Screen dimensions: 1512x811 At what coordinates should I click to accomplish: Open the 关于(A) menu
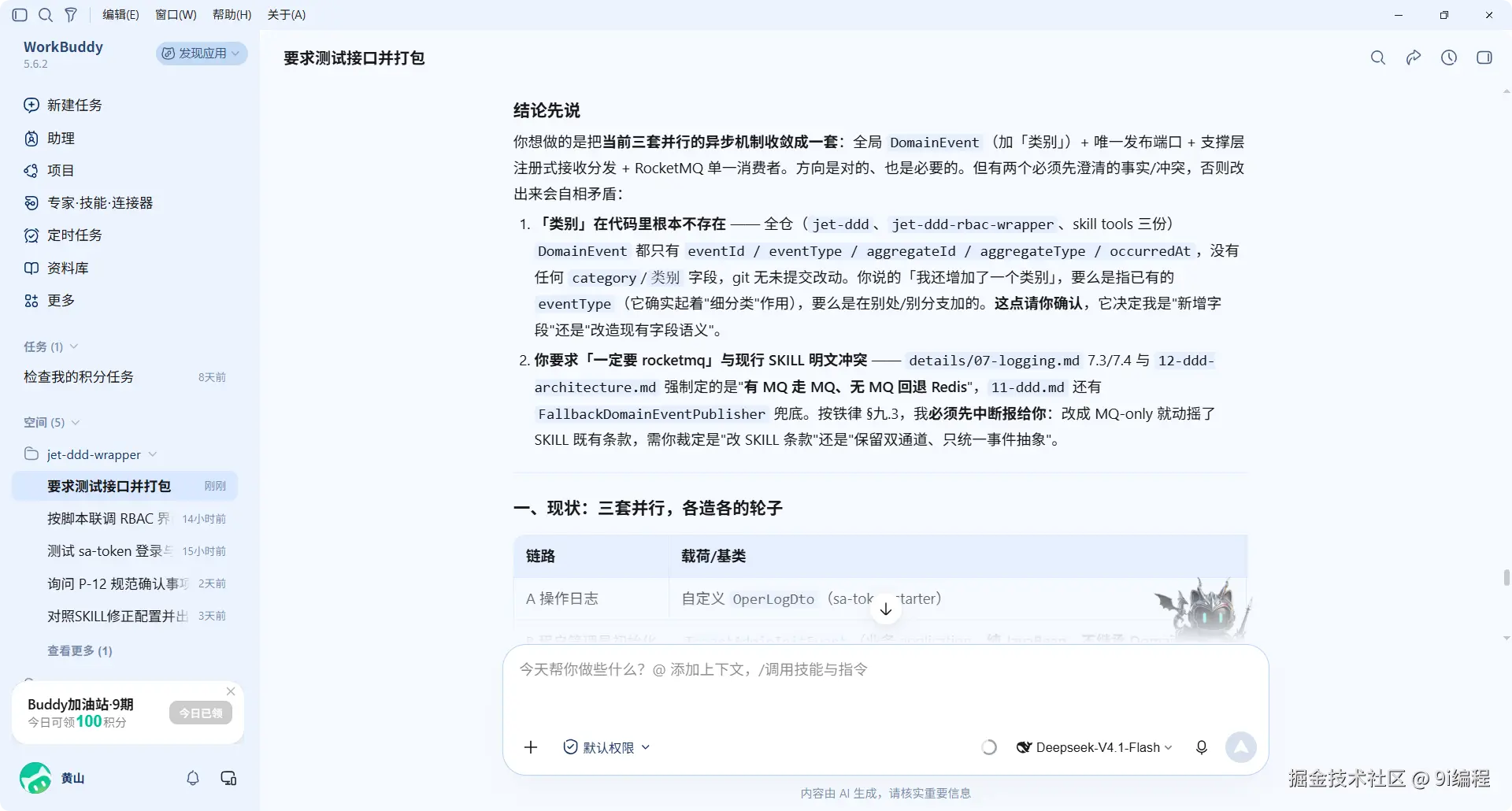(x=287, y=15)
